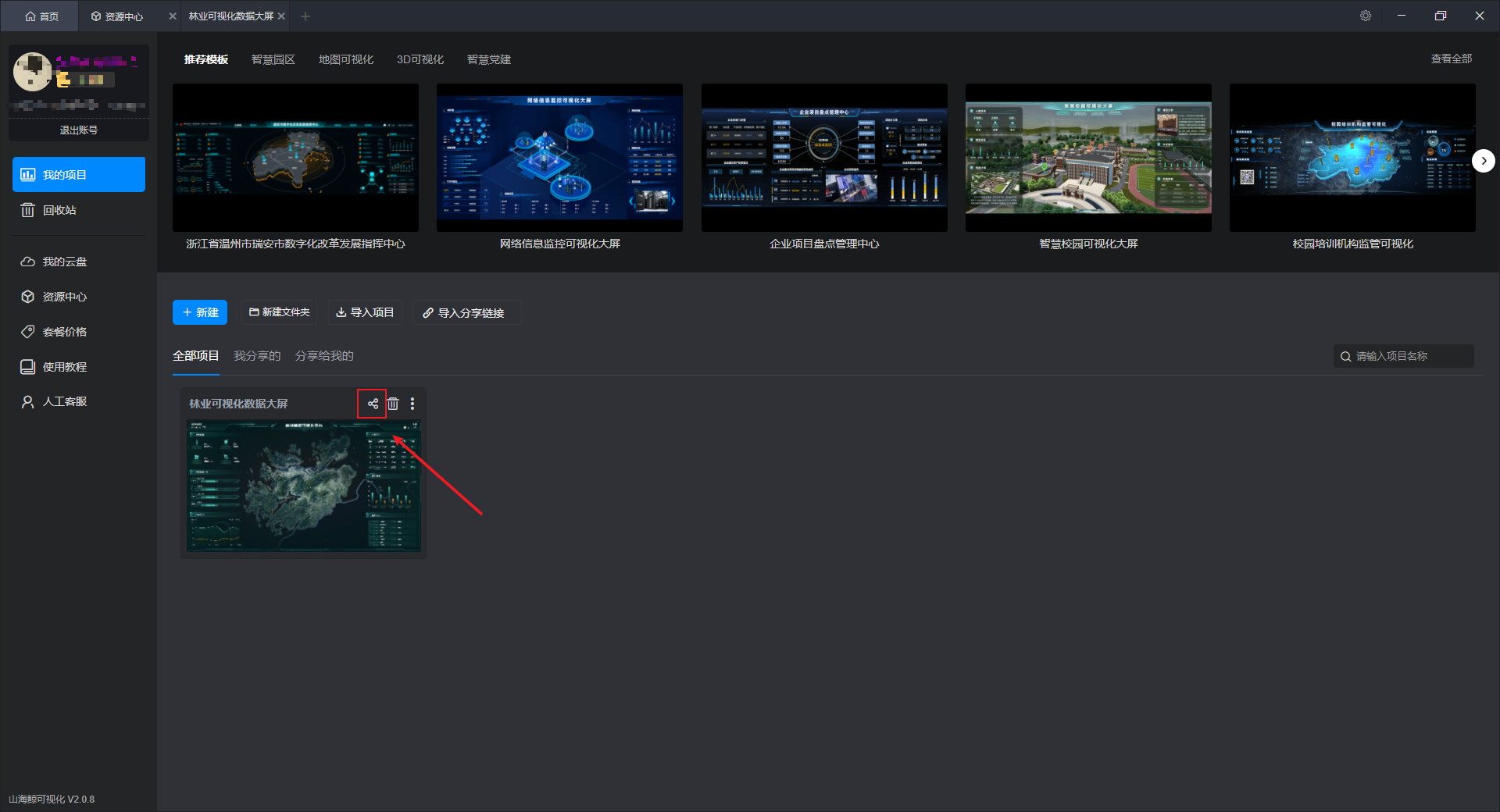This screenshot has width=1500, height=812.
Task: Open 企业项目盘点管理中心 template thumbnail
Action: pyautogui.click(x=824, y=157)
